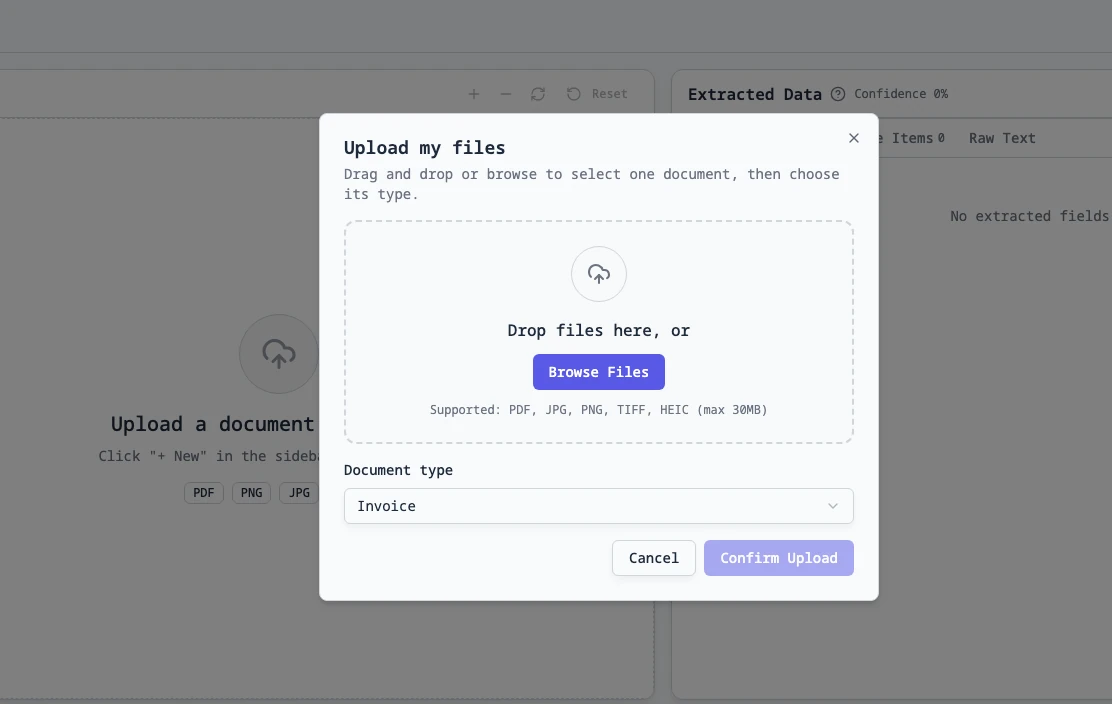
Task: Click the Reset view button
Action: coord(597,94)
